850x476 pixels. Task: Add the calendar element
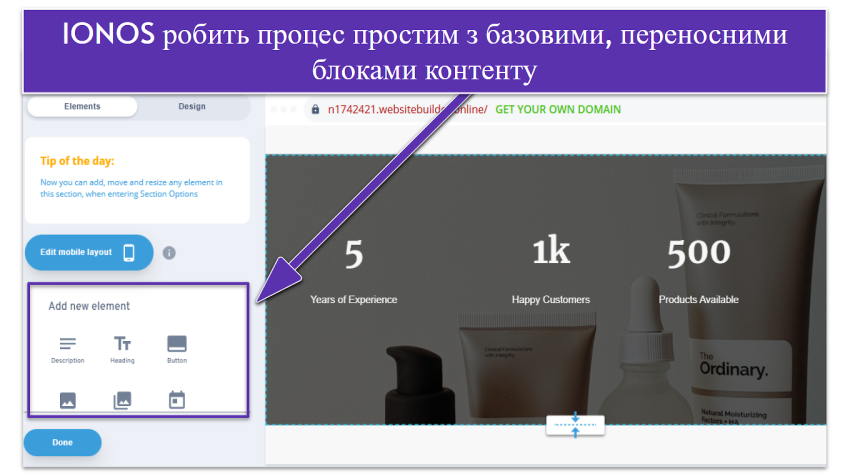coord(177,400)
